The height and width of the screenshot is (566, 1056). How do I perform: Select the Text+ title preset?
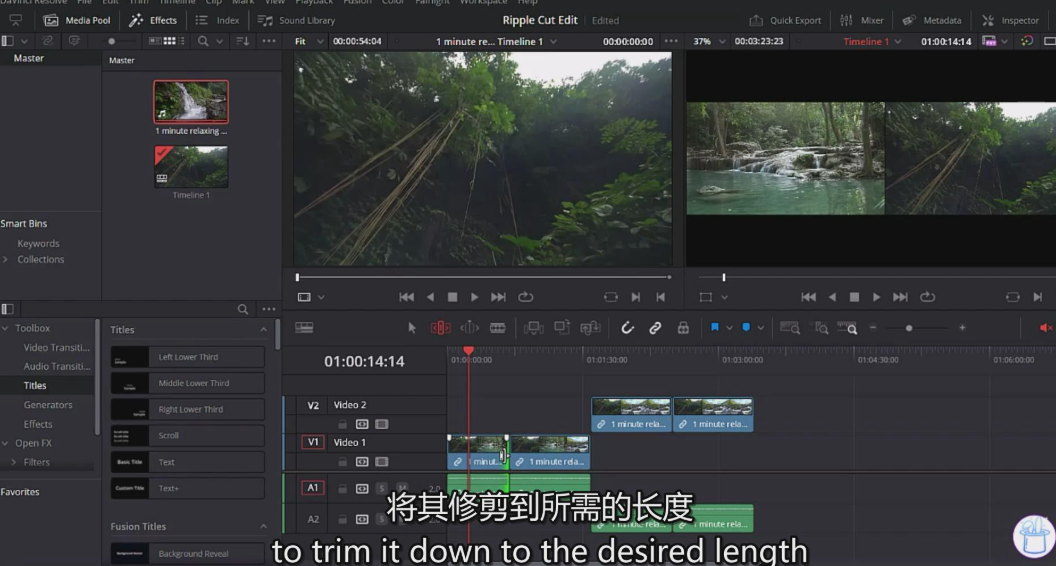click(187, 488)
